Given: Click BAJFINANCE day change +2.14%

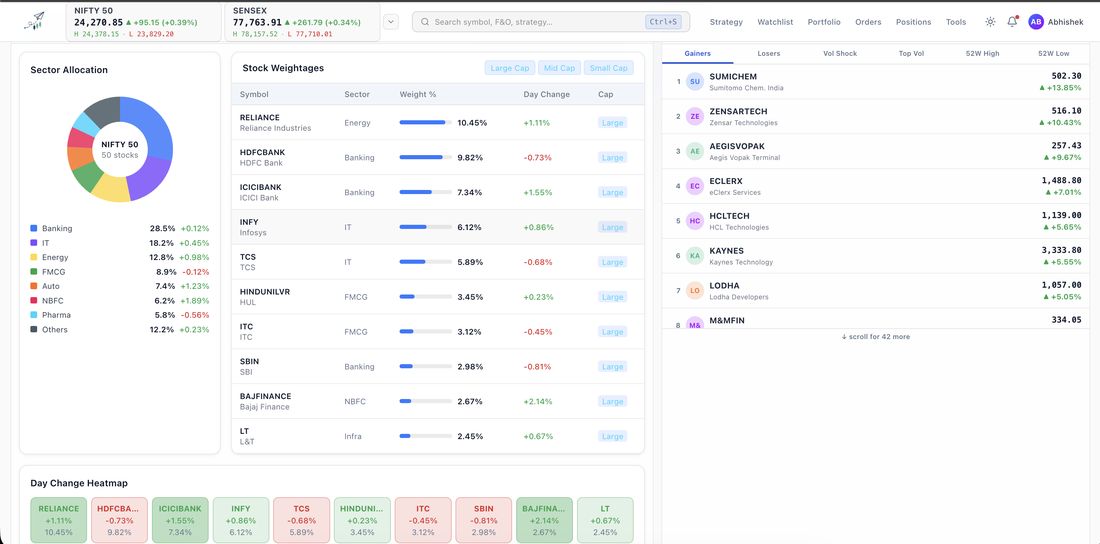Looking at the screenshot, I should click(538, 402).
